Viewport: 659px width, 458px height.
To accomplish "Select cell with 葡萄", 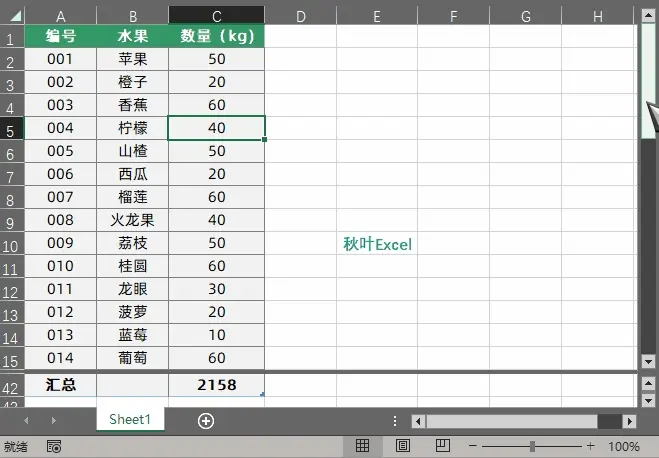I will 132,358.
